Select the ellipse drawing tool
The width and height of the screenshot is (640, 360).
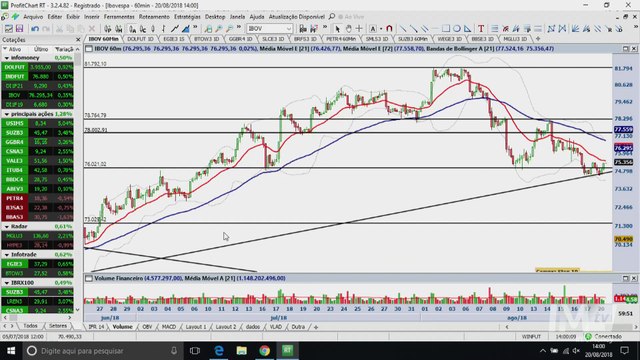tap(457, 29)
